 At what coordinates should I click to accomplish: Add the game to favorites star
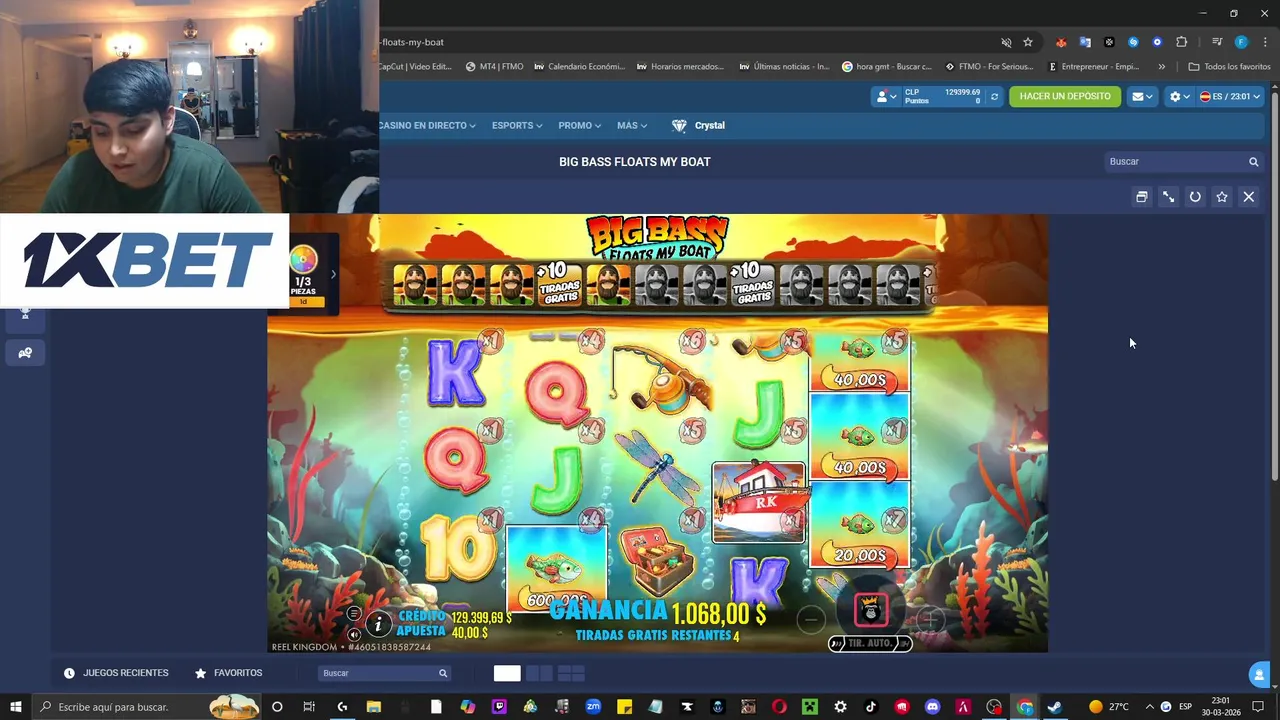[x=1222, y=197]
